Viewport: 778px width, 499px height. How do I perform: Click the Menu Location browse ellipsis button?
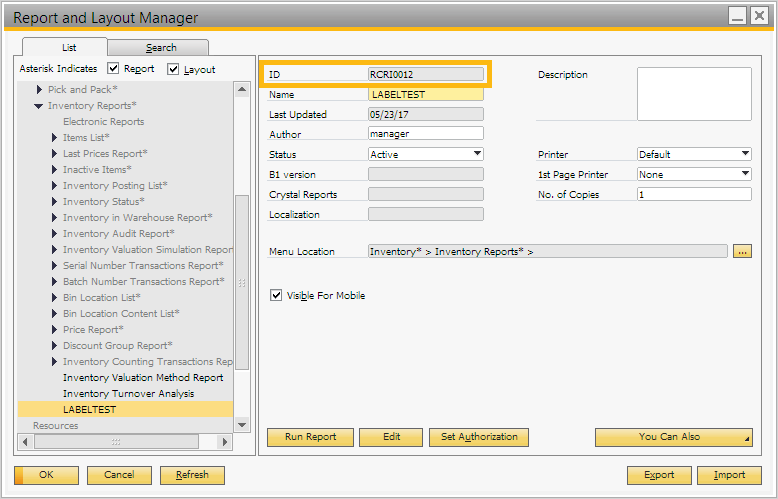coord(741,252)
